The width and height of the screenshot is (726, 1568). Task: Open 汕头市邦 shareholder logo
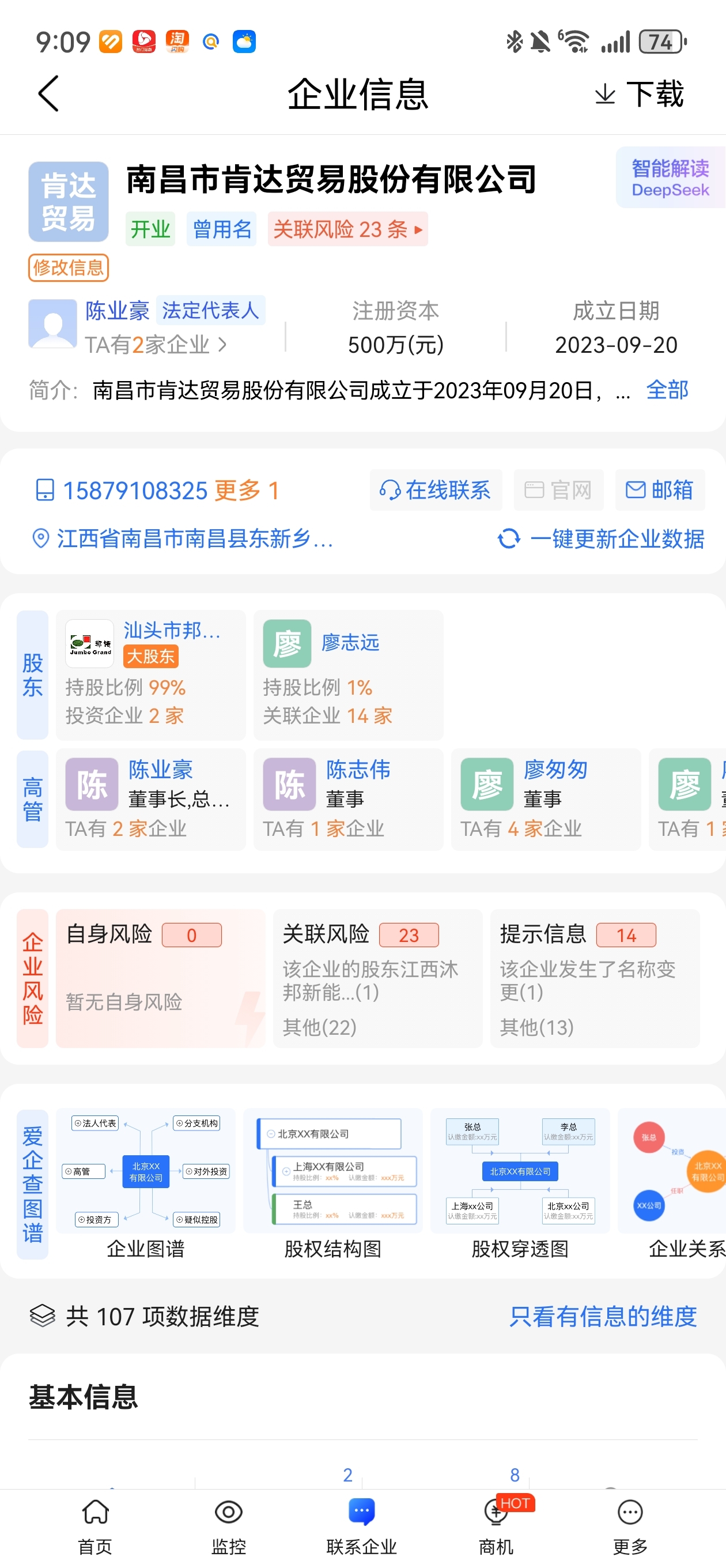89,644
